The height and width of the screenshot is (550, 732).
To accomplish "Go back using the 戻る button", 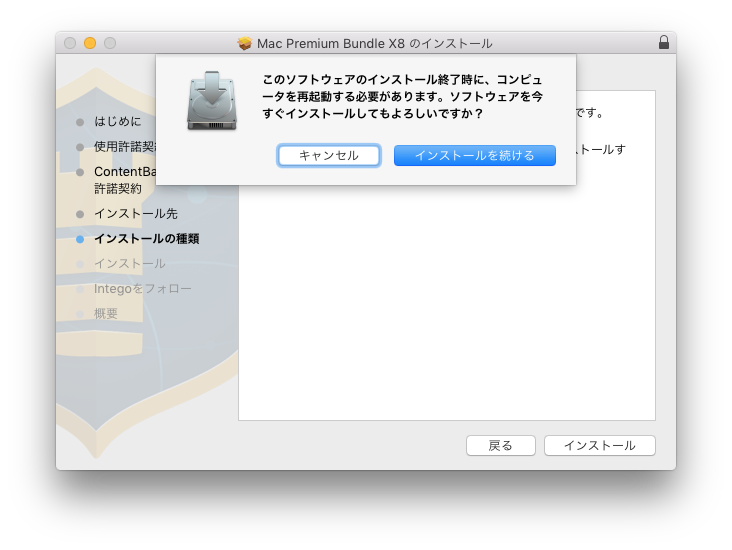I will (x=500, y=445).
